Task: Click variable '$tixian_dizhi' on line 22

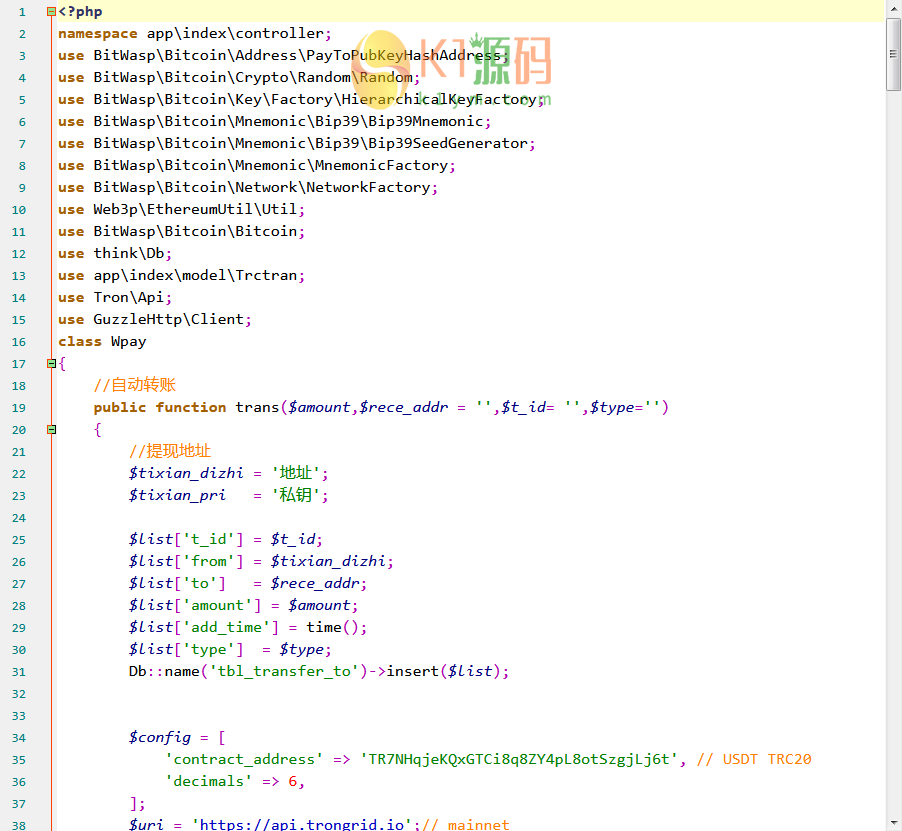Action: pyautogui.click(x=186, y=473)
